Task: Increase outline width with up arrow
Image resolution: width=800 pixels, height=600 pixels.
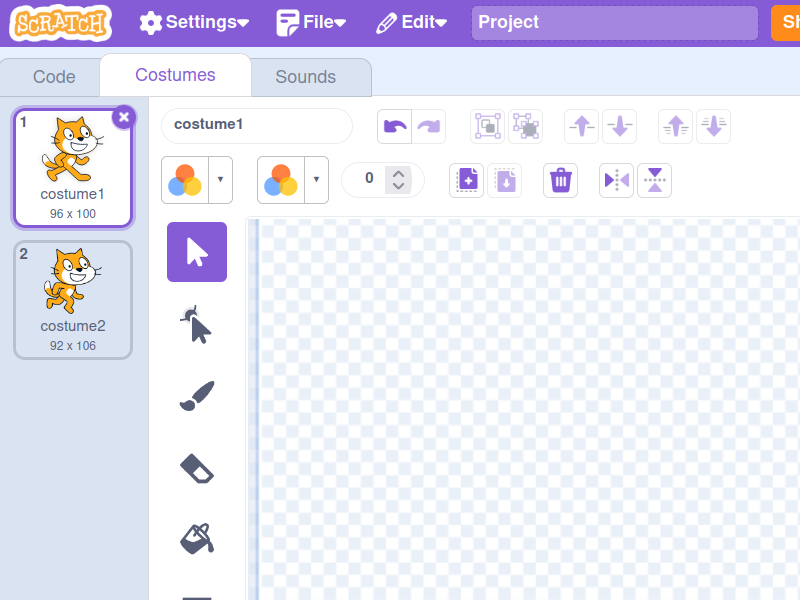Action: [x=398, y=173]
